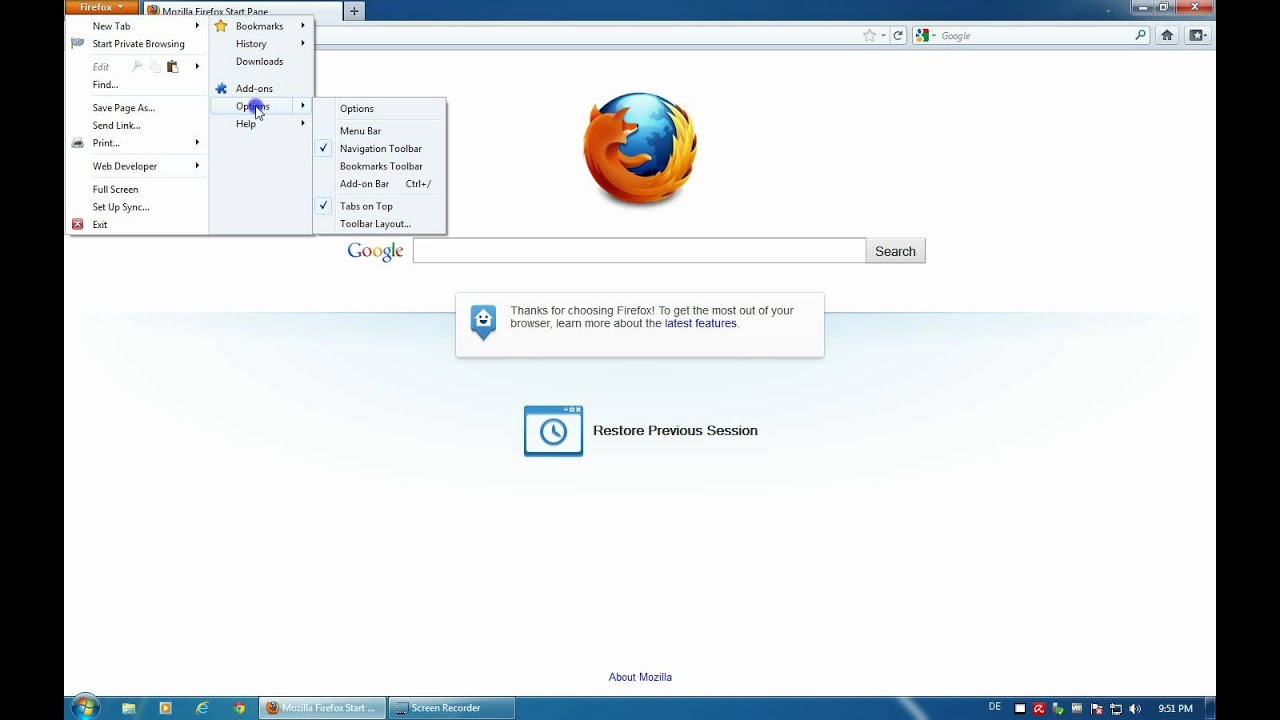Image resolution: width=1280 pixels, height=720 pixels.
Task: Click the Firefox menu button
Action: (x=101, y=7)
